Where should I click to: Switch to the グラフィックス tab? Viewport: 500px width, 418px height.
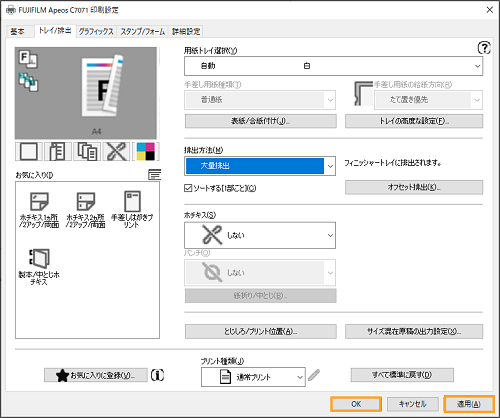coord(96,31)
